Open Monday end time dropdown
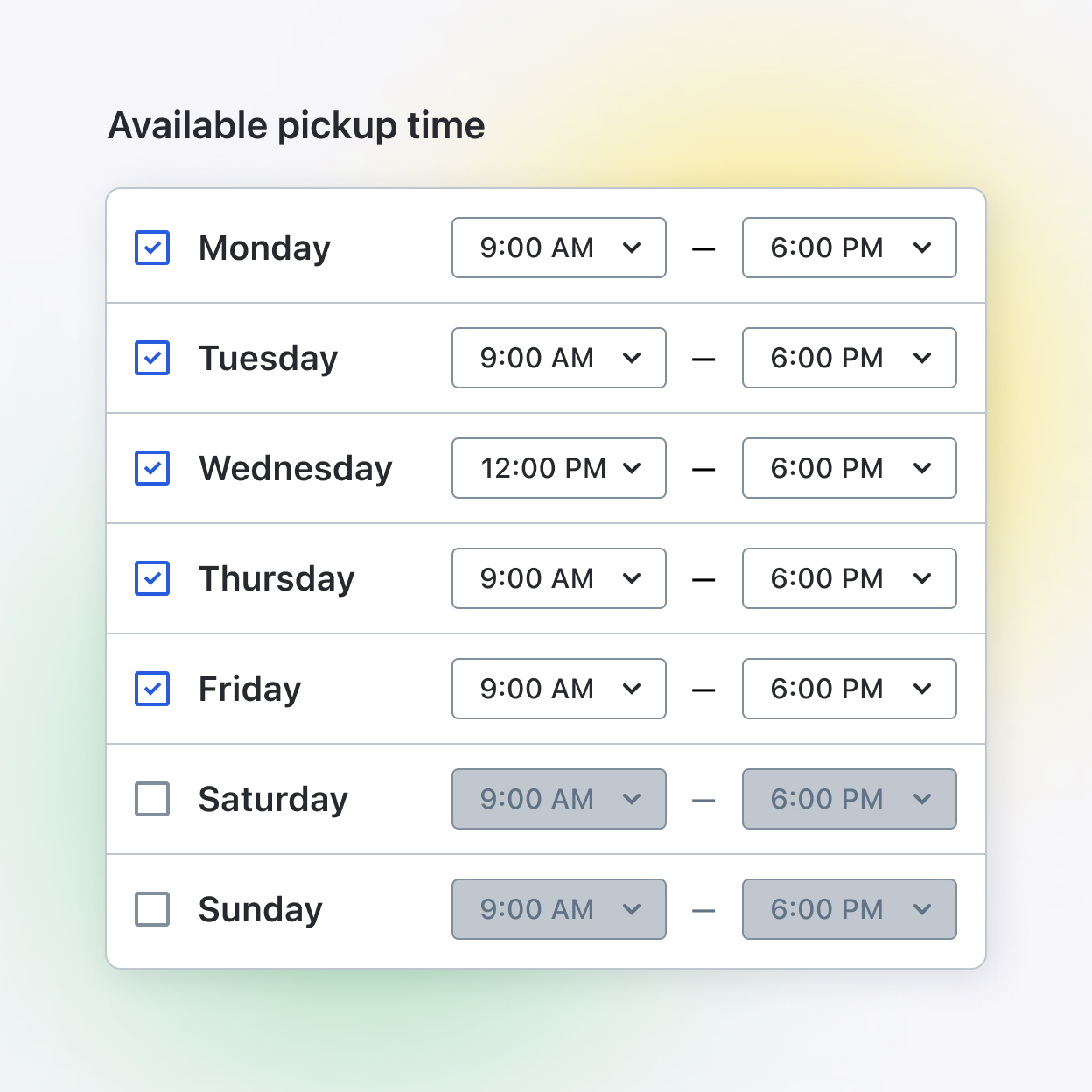This screenshot has width=1092, height=1092. (x=849, y=248)
